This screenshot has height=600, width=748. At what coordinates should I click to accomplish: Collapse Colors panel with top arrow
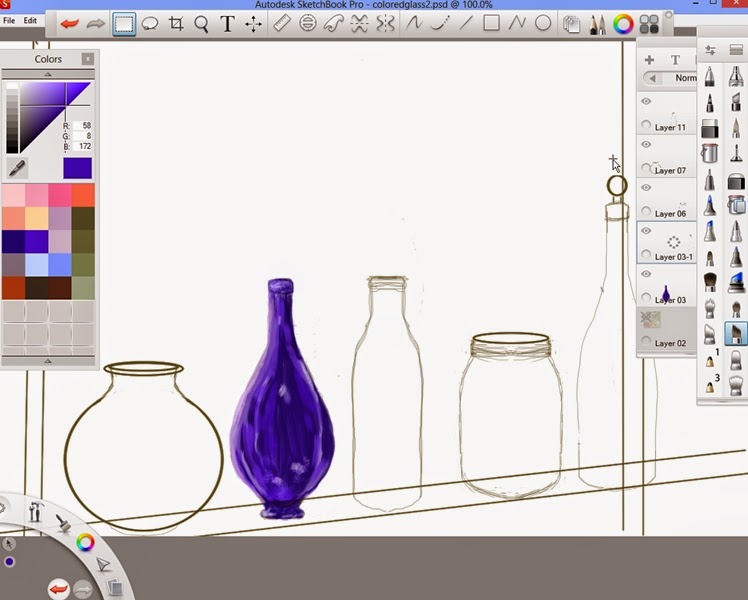click(48, 74)
